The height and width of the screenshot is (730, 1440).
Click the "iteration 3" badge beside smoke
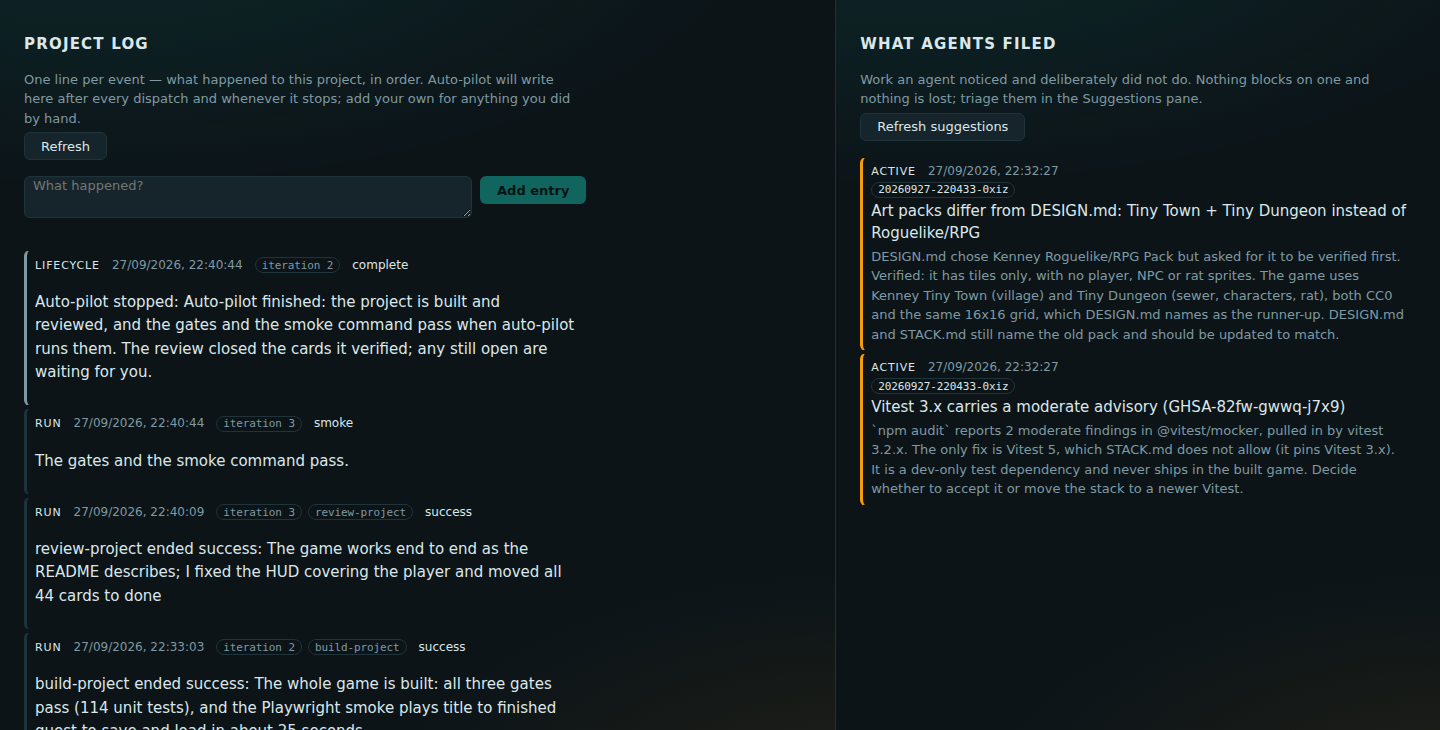tap(259, 423)
